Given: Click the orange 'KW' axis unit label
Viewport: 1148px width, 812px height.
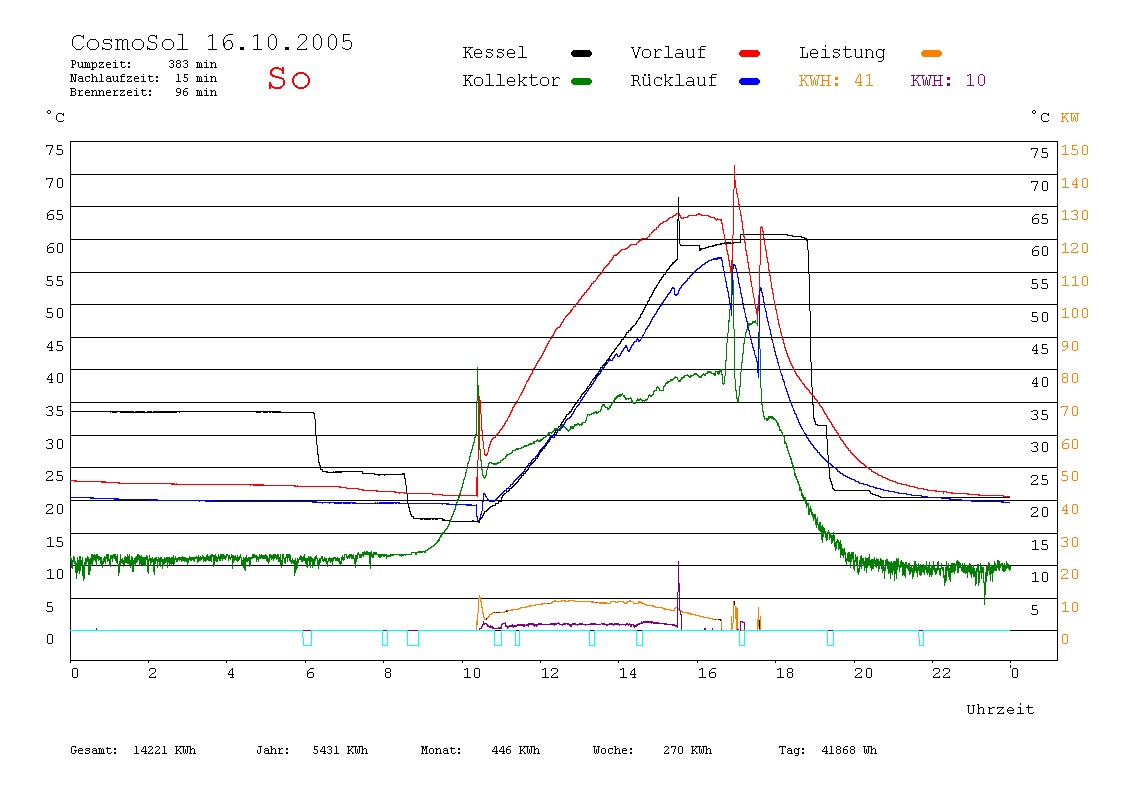Looking at the screenshot, I should click(x=1070, y=117).
